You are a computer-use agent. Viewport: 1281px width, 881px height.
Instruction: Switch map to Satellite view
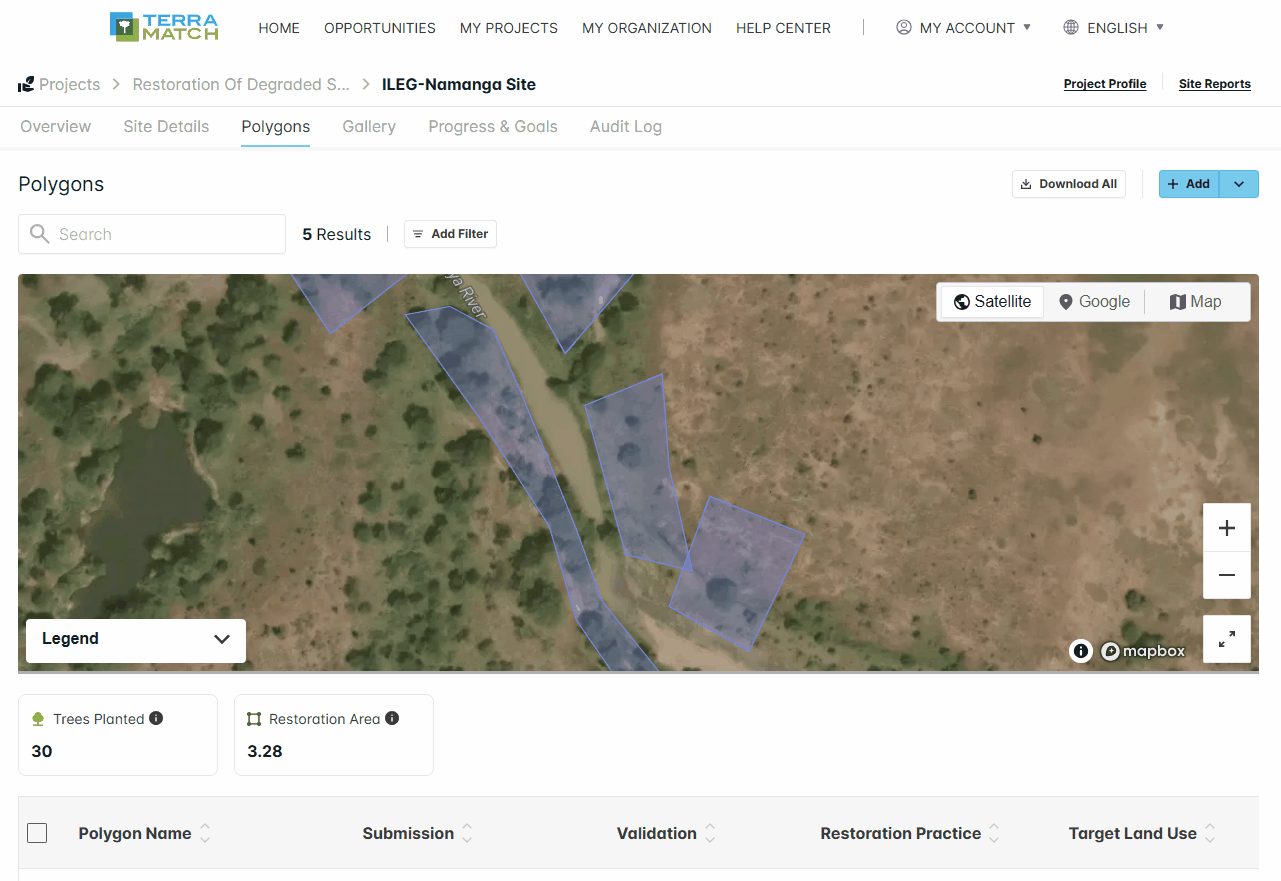pyautogui.click(x=992, y=302)
